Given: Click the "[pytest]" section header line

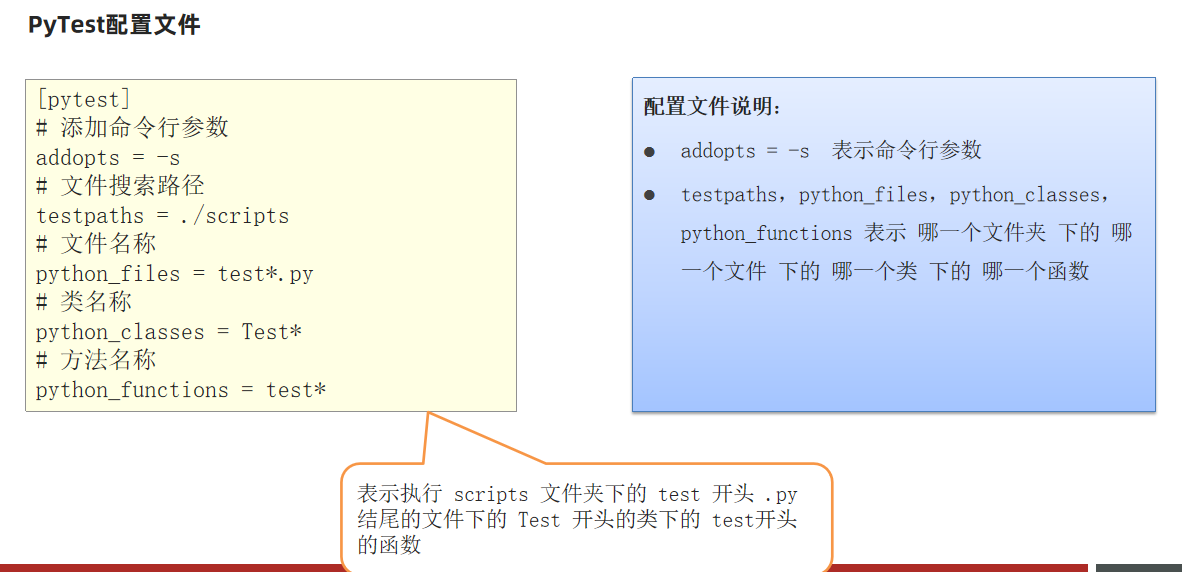Looking at the screenshot, I should coord(83,99).
